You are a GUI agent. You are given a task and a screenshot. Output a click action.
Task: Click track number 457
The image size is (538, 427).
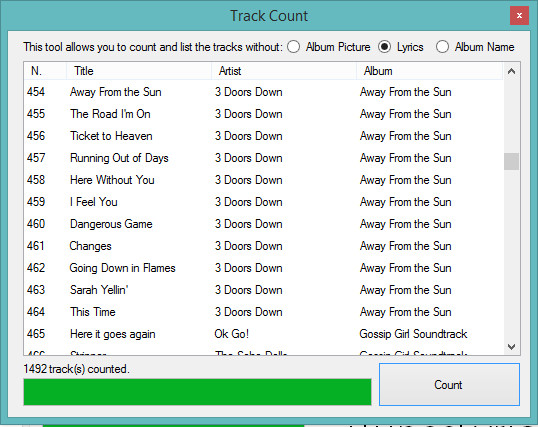[36, 158]
